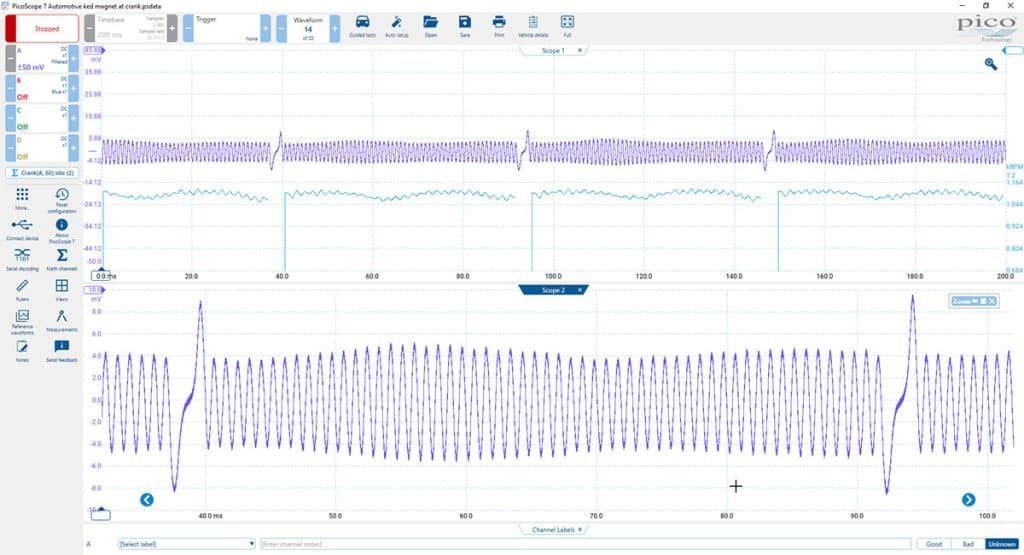Click the channel notes input field
1024x555 pixels.
[x=585, y=544]
